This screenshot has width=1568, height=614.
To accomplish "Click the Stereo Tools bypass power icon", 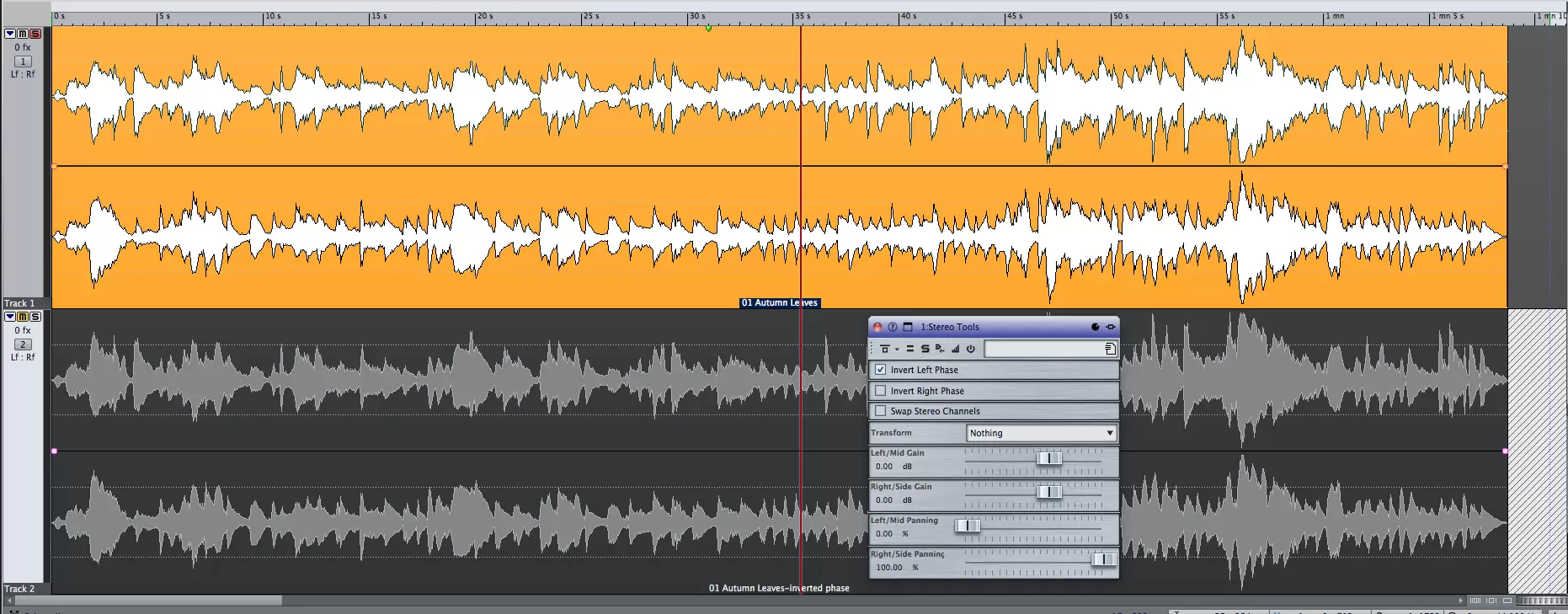I will 970,349.
